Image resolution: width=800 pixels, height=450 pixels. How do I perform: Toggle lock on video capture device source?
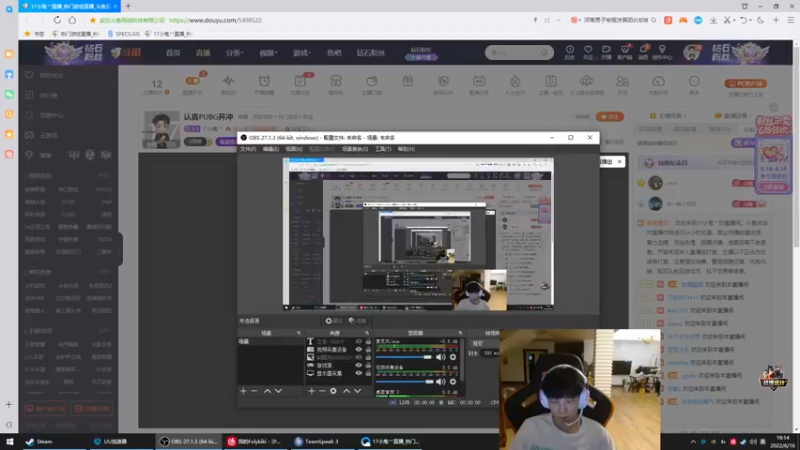(x=368, y=349)
